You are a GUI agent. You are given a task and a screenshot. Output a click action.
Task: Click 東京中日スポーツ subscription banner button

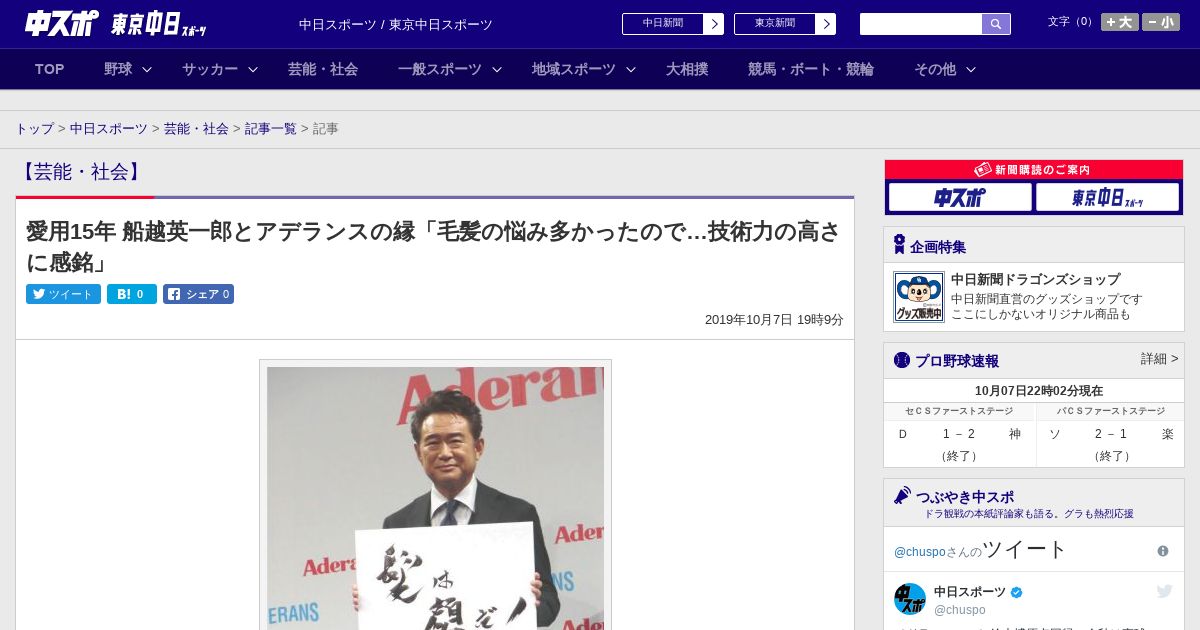pyautogui.click(x=1107, y=197)
